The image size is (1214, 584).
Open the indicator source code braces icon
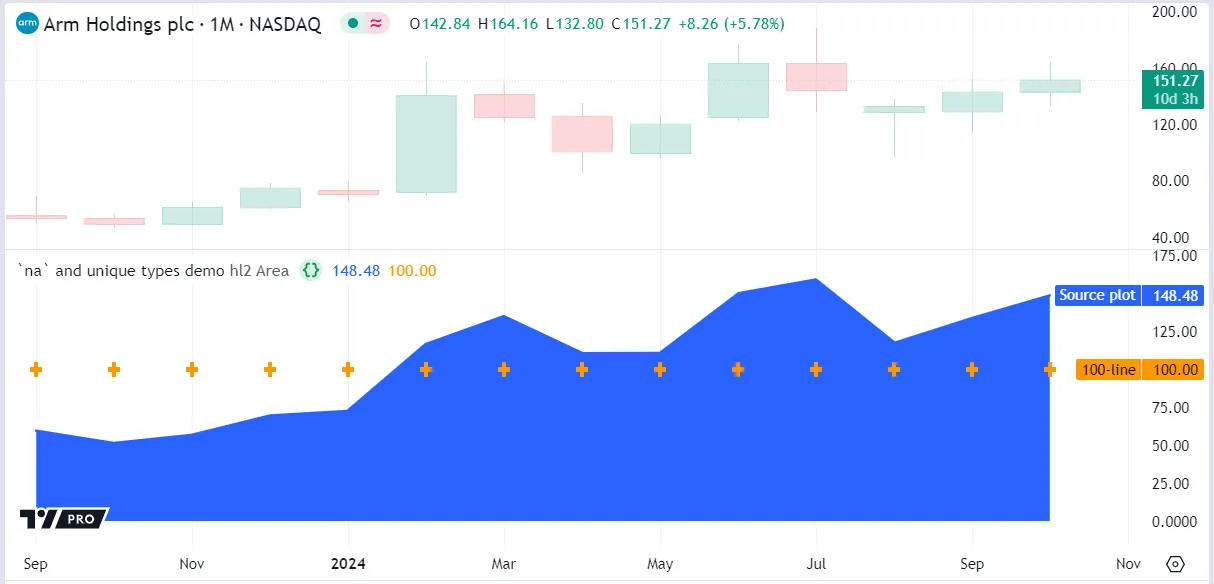[x=311, y=270]
